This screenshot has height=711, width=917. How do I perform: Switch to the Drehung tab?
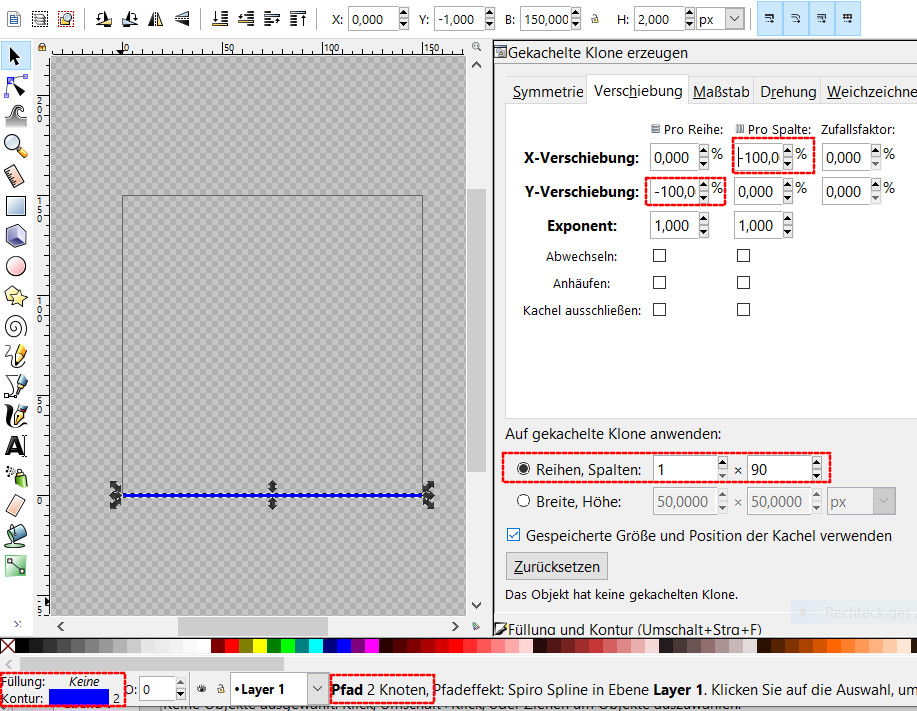[788, 92]
